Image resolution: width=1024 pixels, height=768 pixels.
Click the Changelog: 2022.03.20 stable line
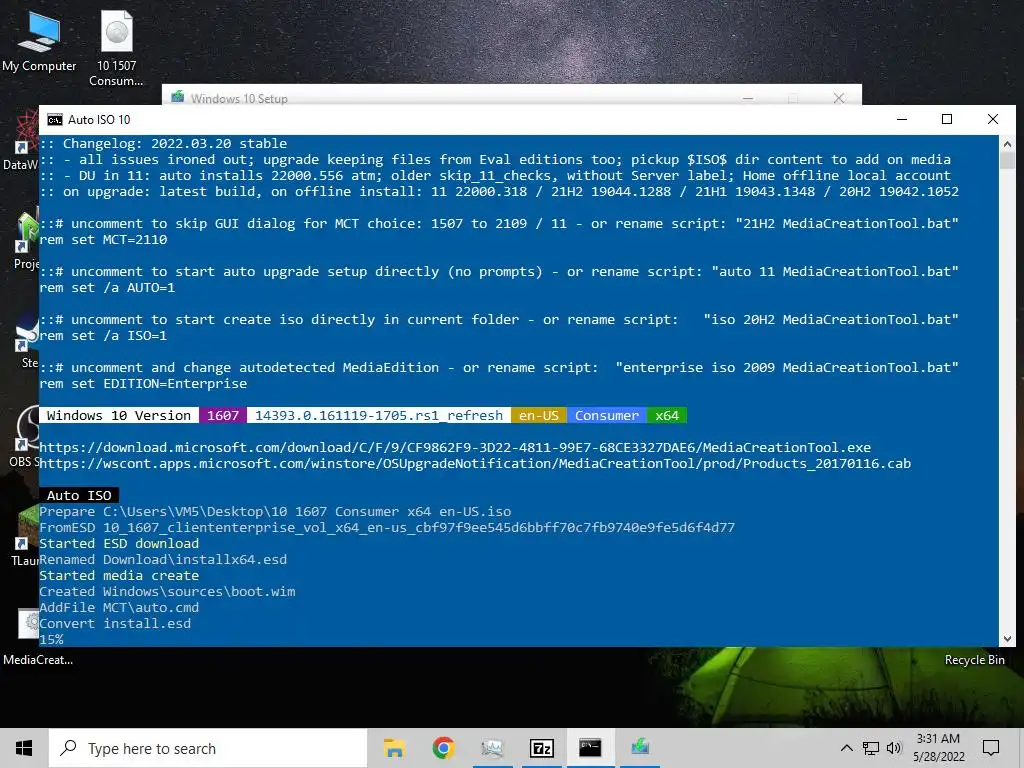163,143
